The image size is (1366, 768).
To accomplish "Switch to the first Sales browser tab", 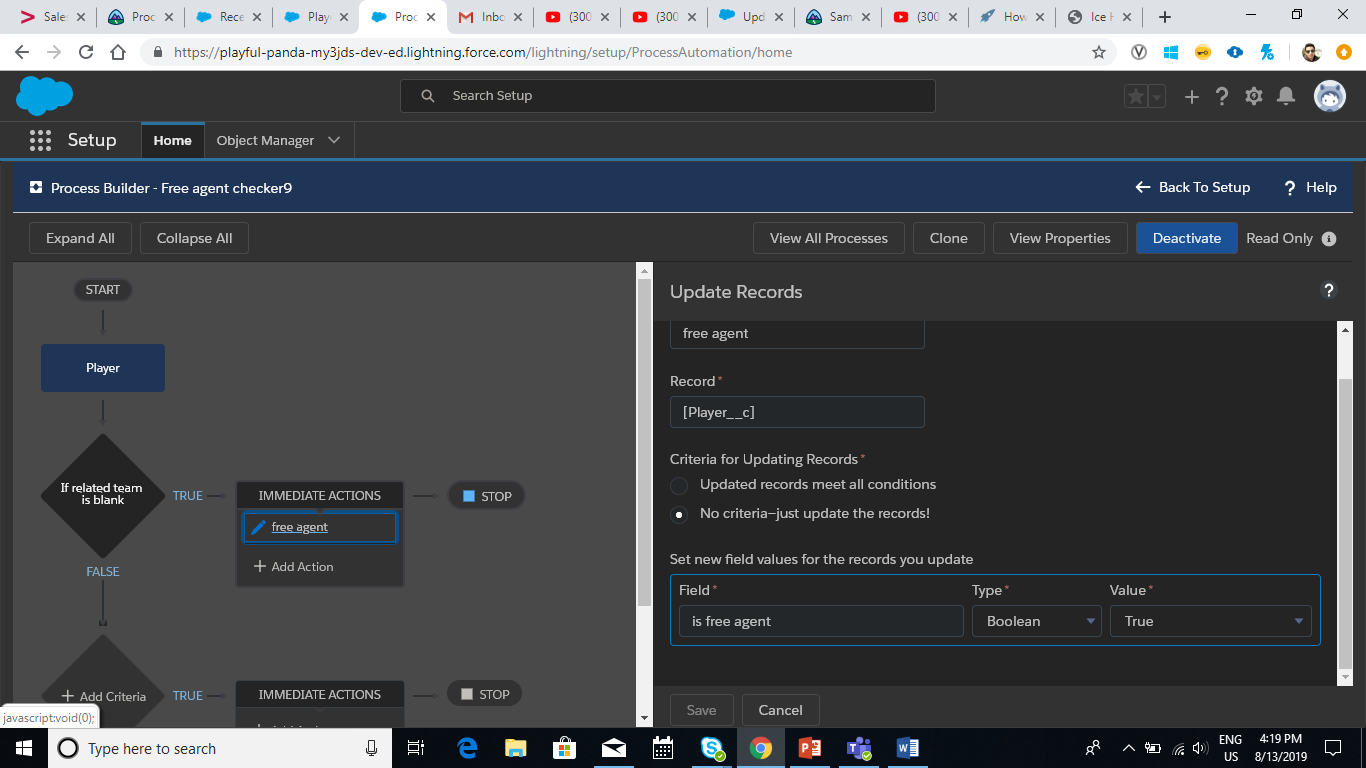I will 54,17.
